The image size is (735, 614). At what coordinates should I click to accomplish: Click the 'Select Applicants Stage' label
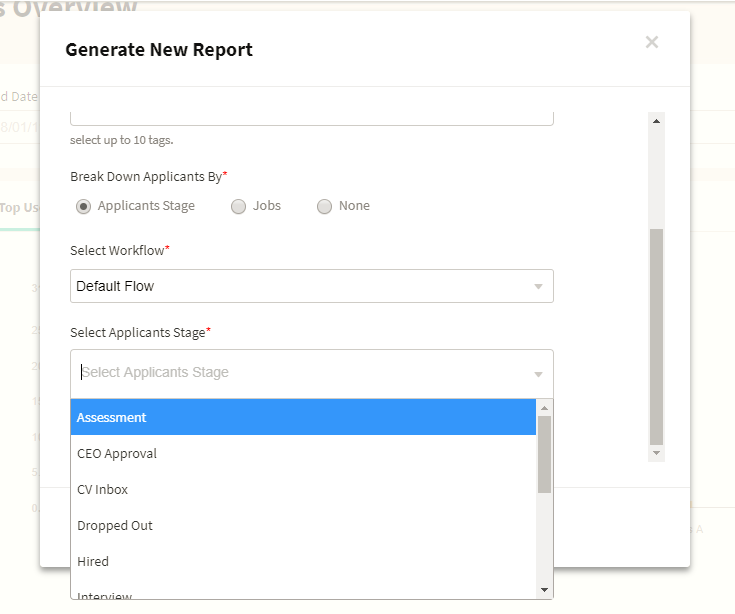click(x=140, y=332)
